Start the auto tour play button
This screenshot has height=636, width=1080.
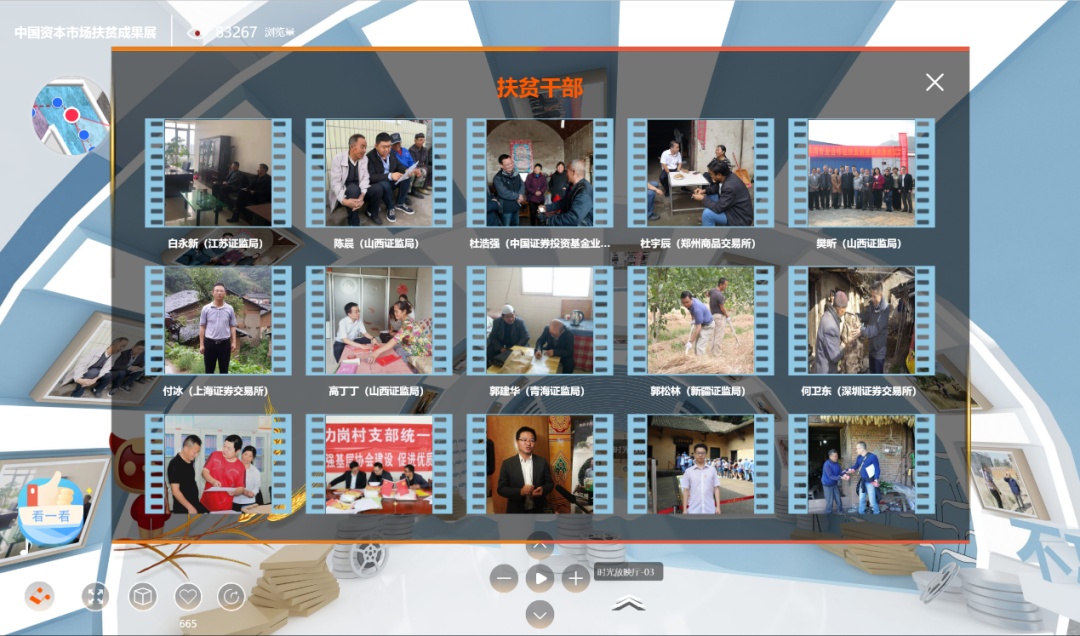[x=540, y=579]
